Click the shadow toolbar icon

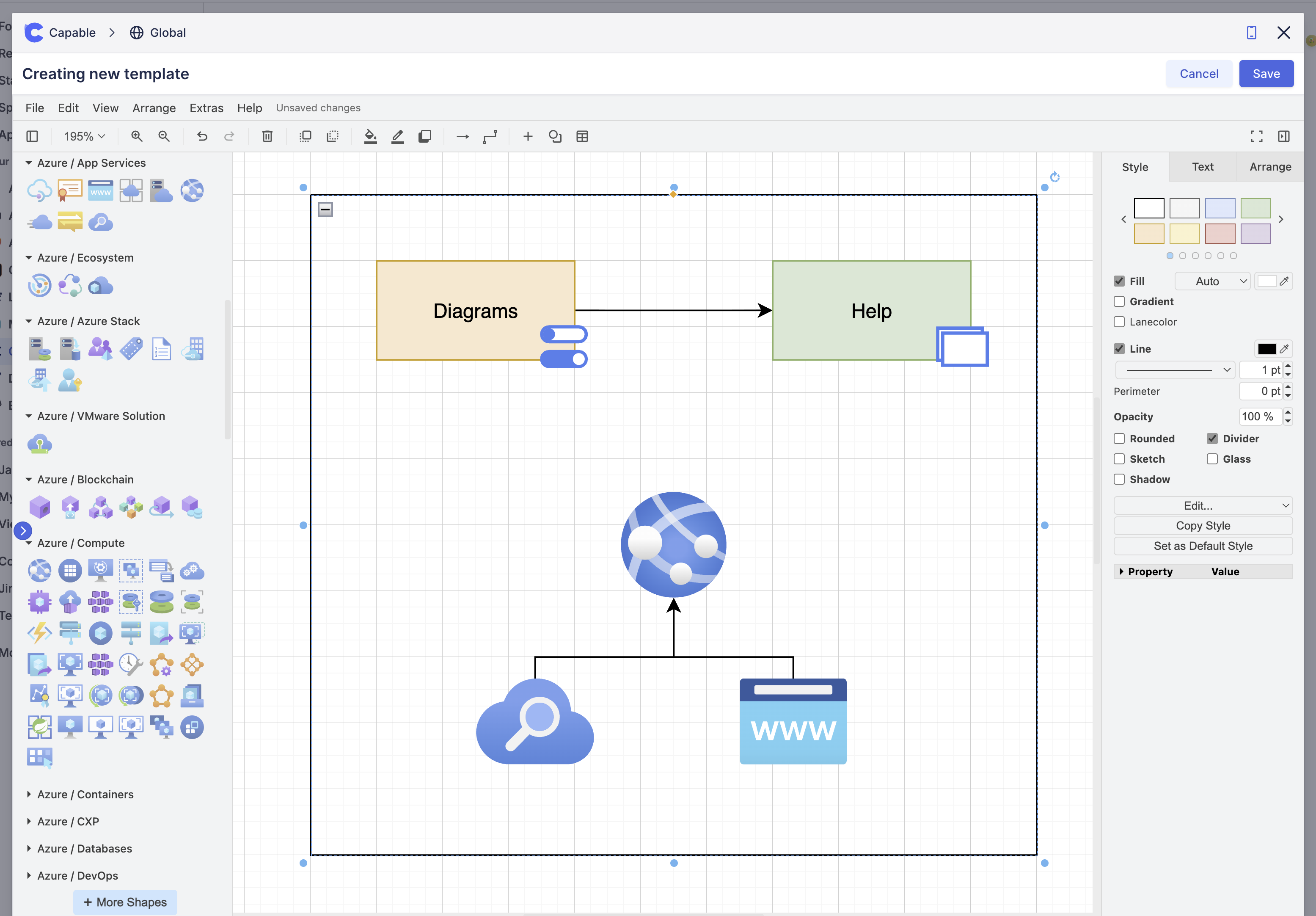tap(425, 136)
